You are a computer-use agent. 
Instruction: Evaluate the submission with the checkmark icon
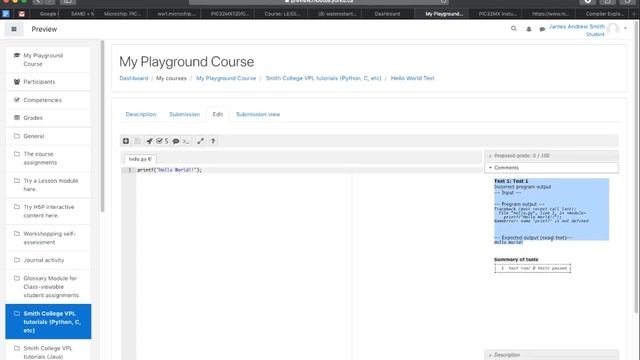click(162, 141)
